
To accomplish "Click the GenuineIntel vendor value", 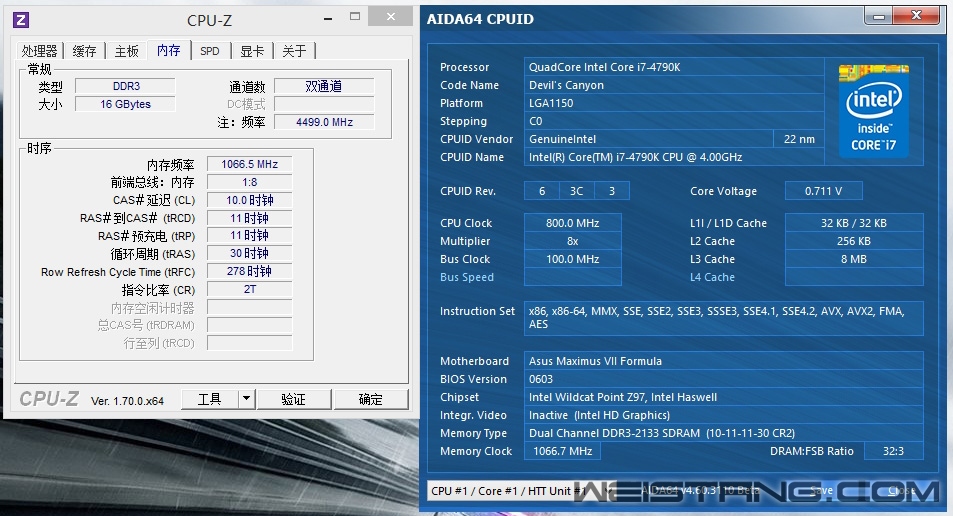I will [x=649, y=139].
